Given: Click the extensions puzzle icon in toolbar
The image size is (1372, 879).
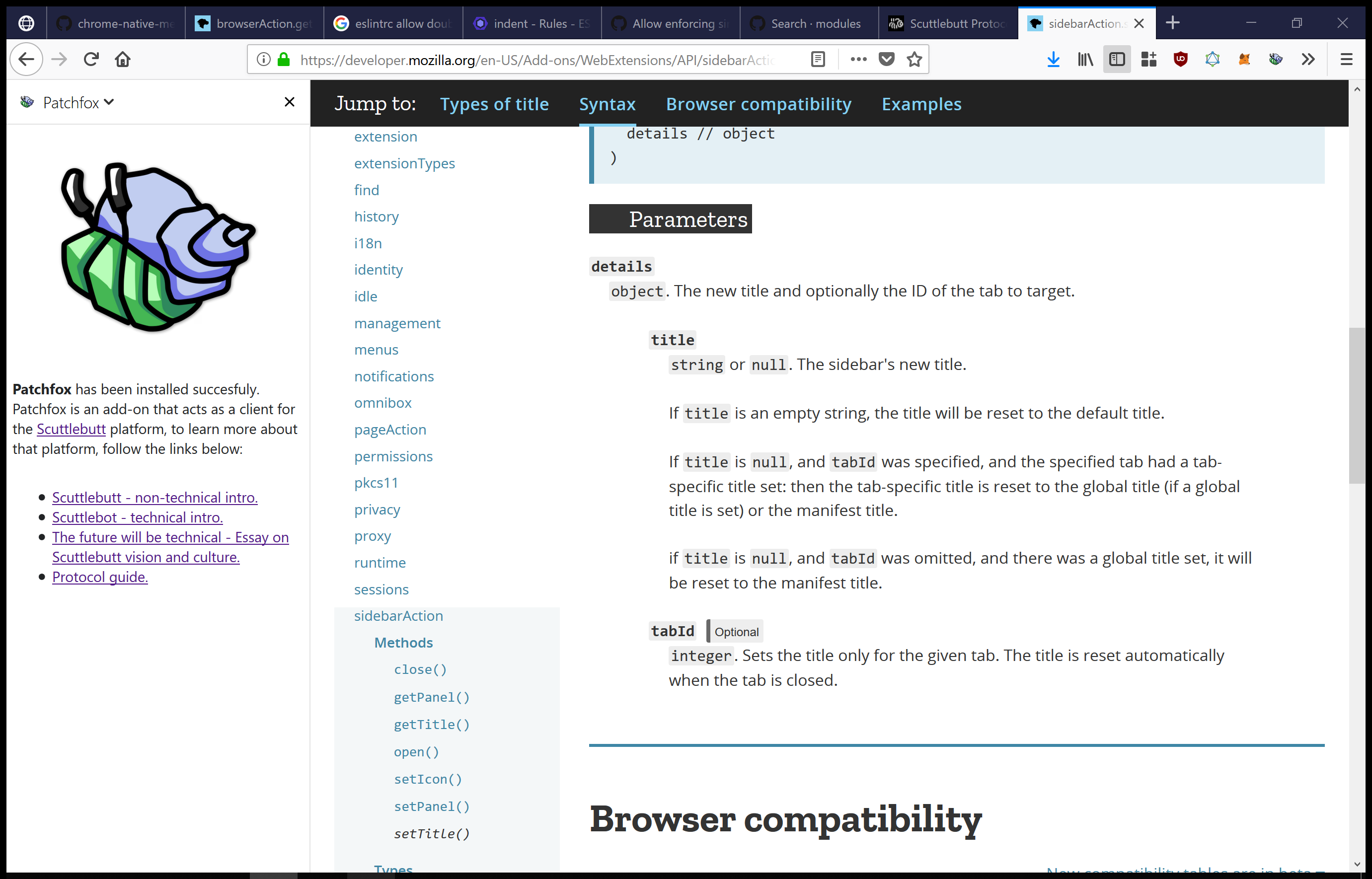Looking at the screenshot, I should pyautogui.click(x=1149, y=59).
